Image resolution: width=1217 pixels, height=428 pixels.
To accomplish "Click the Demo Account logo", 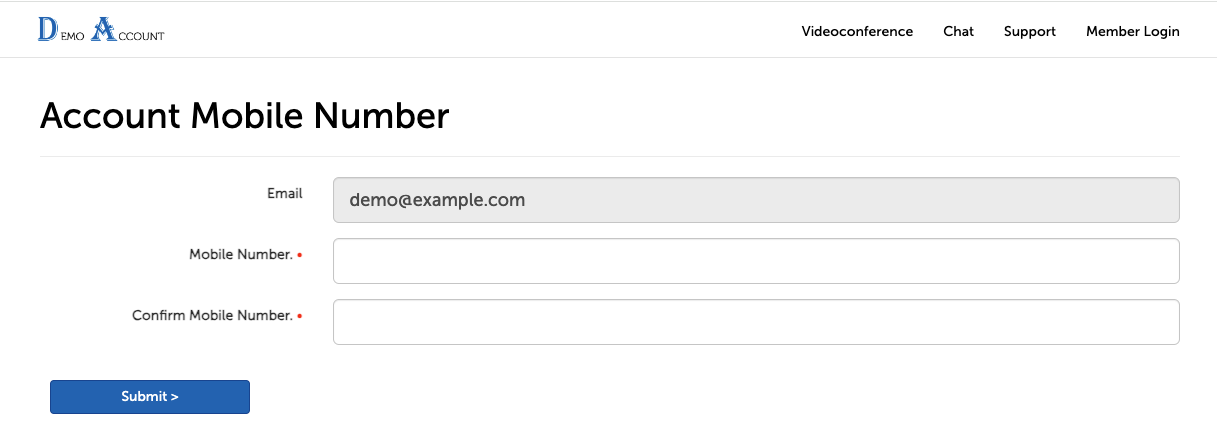I will [100, 31].
